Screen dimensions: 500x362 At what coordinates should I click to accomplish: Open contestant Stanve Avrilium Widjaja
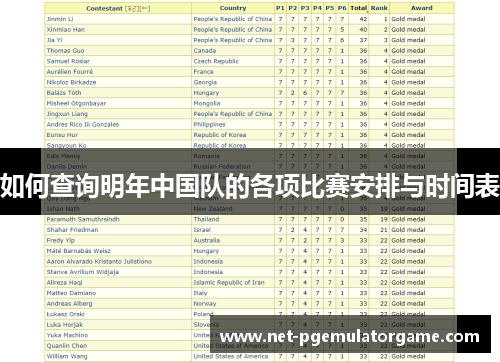pos(83,272)
